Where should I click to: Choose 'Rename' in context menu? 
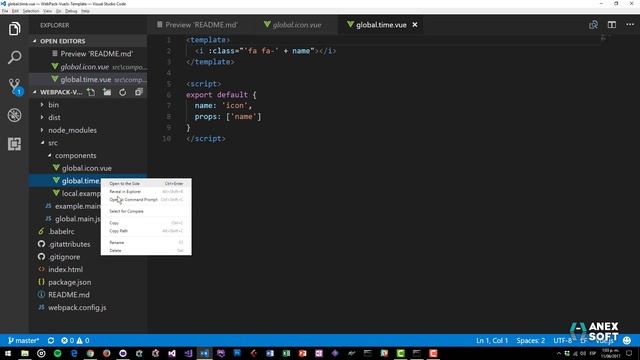(x=146, y=242)
